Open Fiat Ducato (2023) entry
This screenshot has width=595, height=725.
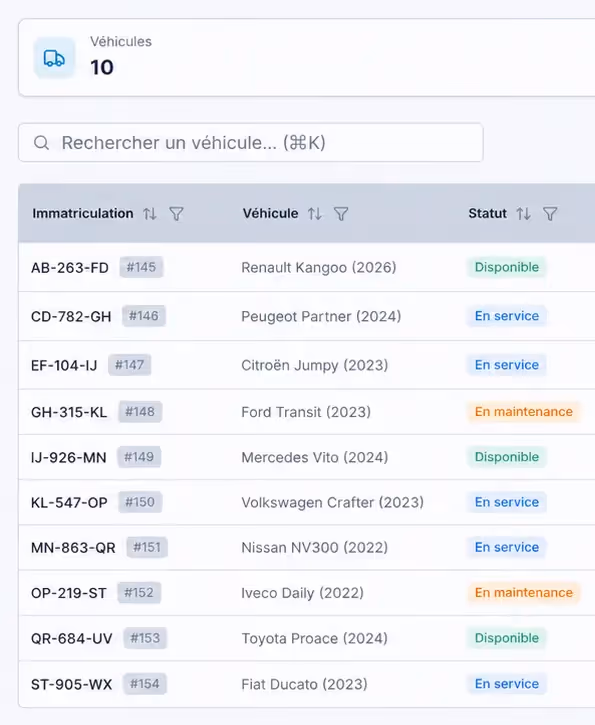305,685
